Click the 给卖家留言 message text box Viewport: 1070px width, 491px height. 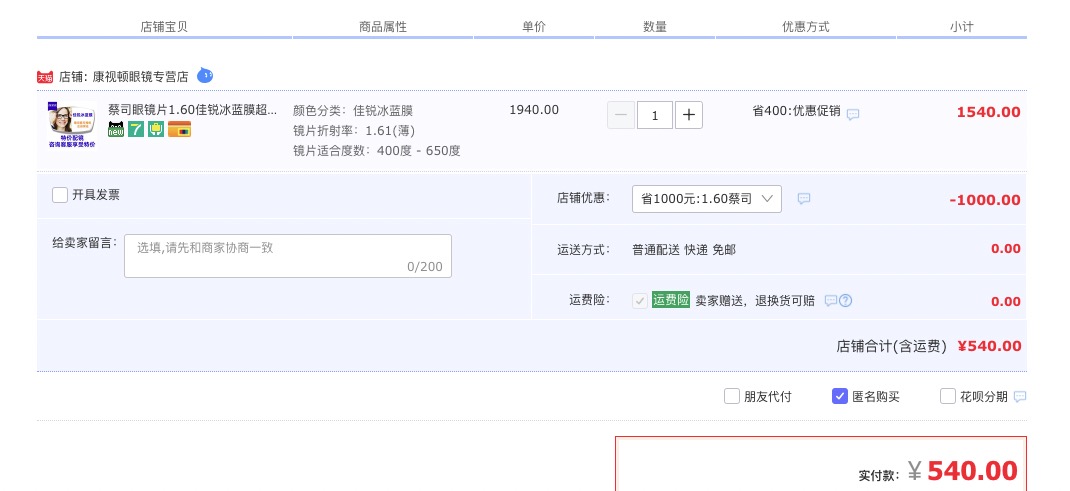point(288,256)
